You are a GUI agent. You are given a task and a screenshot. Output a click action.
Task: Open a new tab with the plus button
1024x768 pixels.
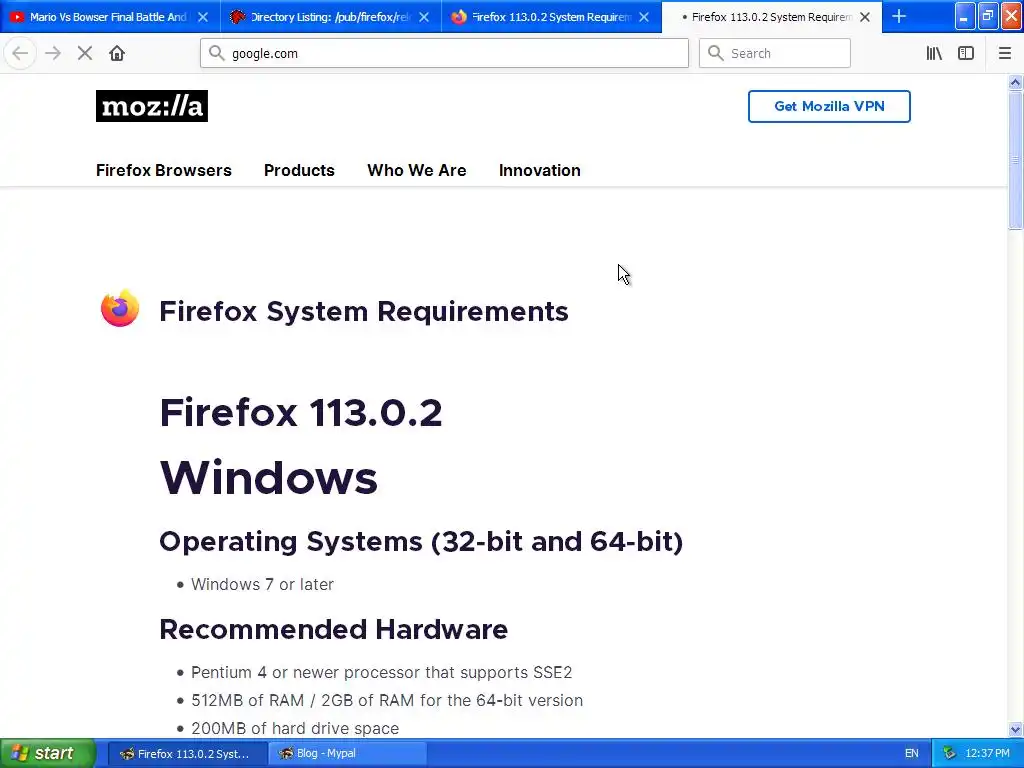(x=899, y=16)
